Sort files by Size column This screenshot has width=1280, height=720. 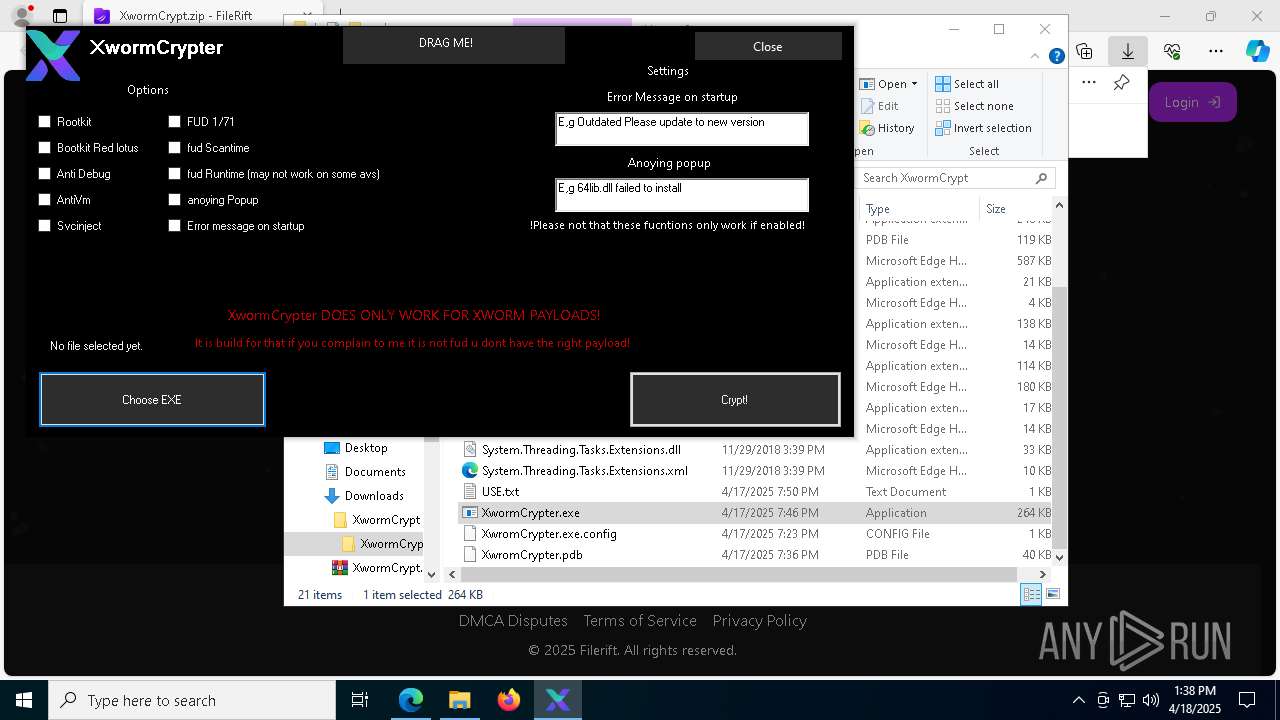click(1015, 209)
